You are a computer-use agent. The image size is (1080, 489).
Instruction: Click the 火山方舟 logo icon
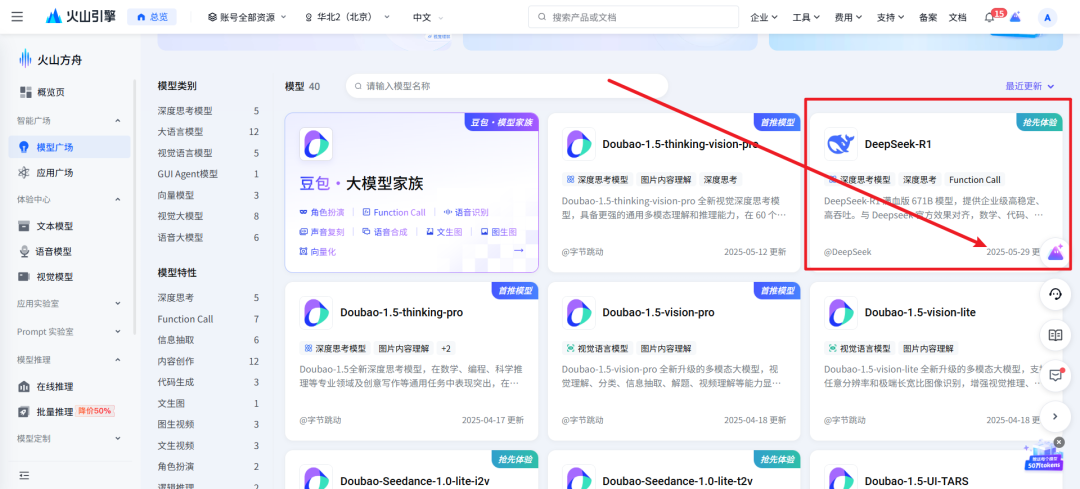[x=25, y=60]
